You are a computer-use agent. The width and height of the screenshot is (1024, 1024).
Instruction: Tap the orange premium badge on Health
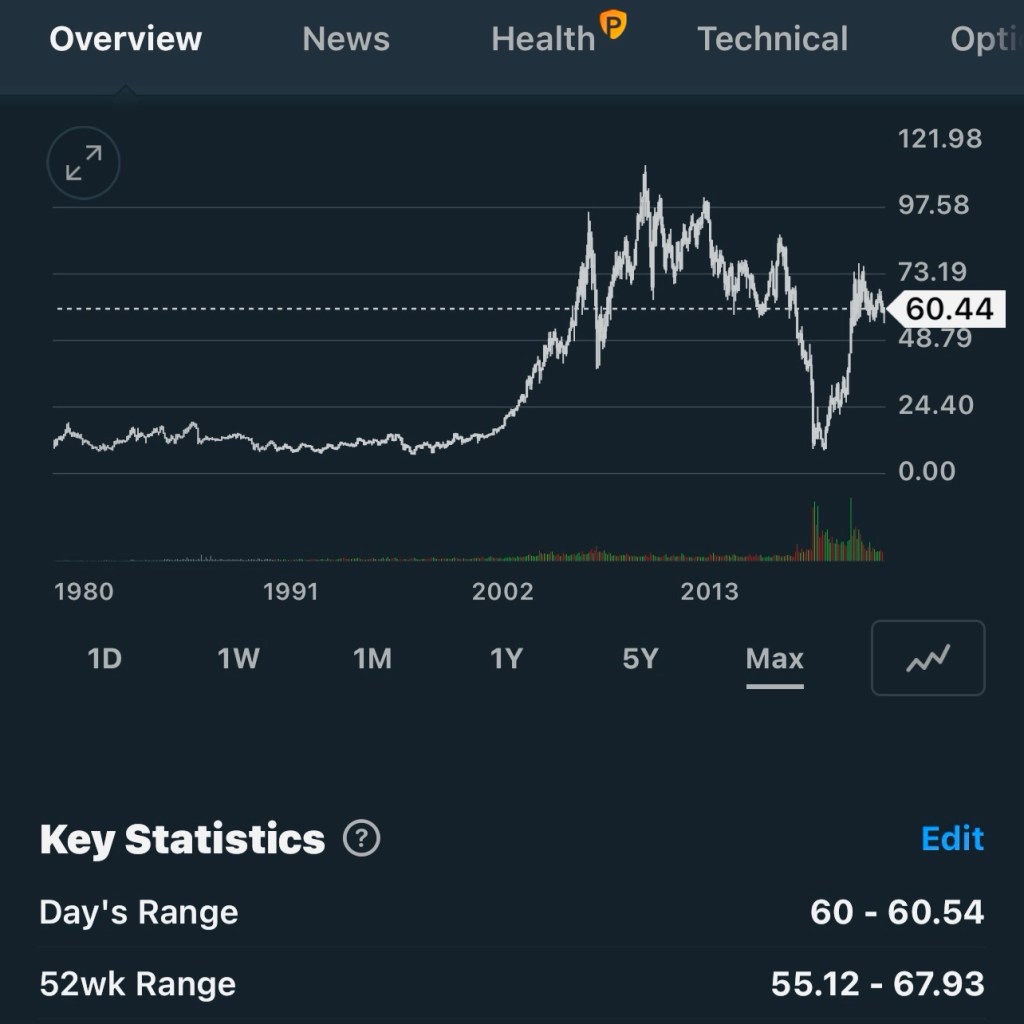pos(612,24)
